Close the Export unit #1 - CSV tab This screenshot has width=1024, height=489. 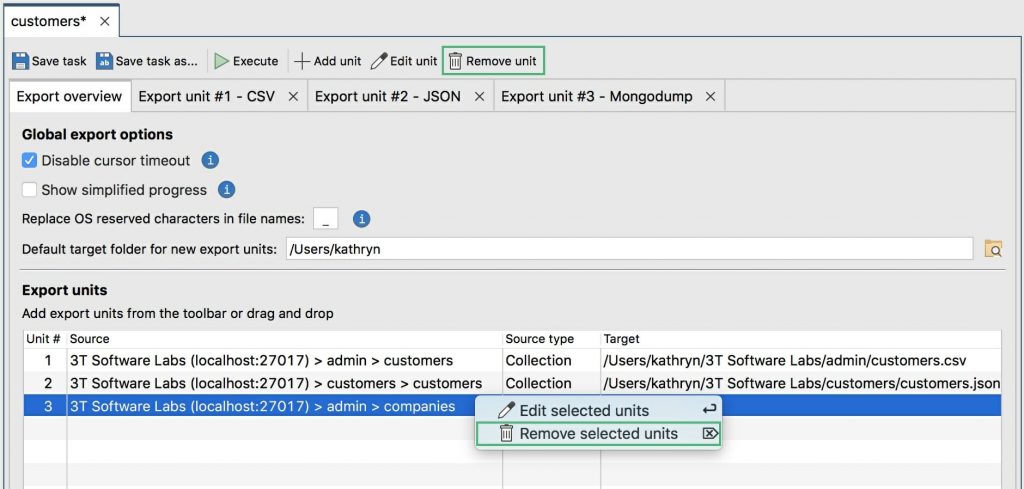click(293, 97)
